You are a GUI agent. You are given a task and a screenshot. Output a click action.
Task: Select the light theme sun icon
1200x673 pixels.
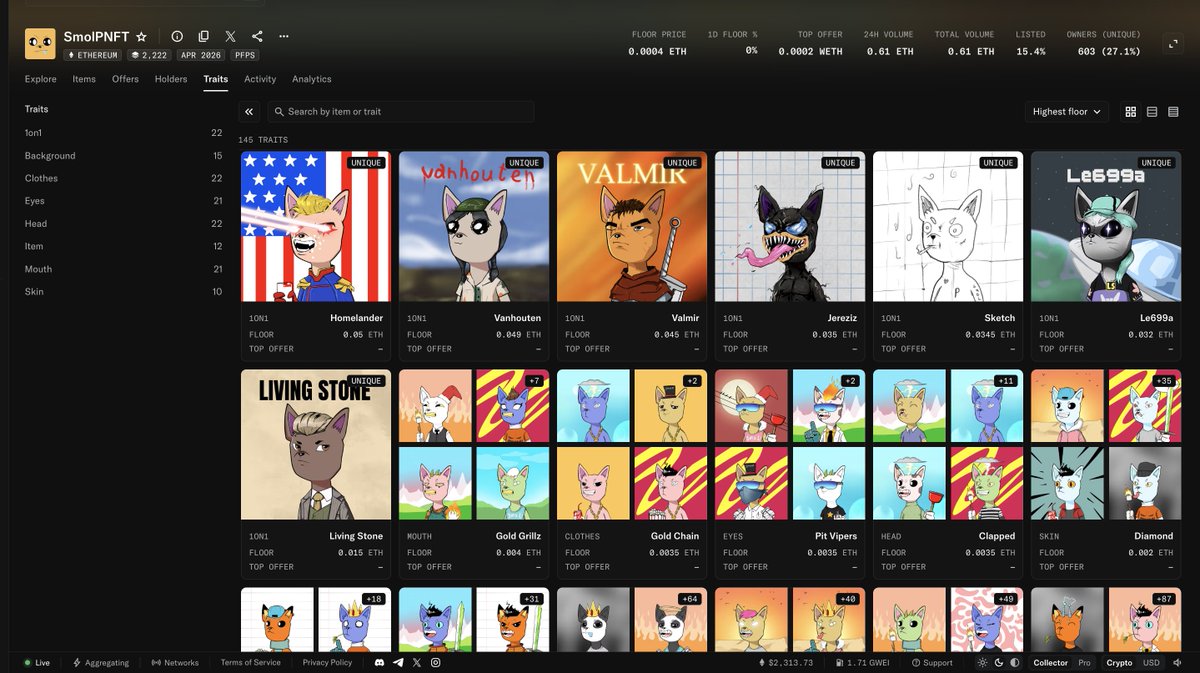point(982,663)
